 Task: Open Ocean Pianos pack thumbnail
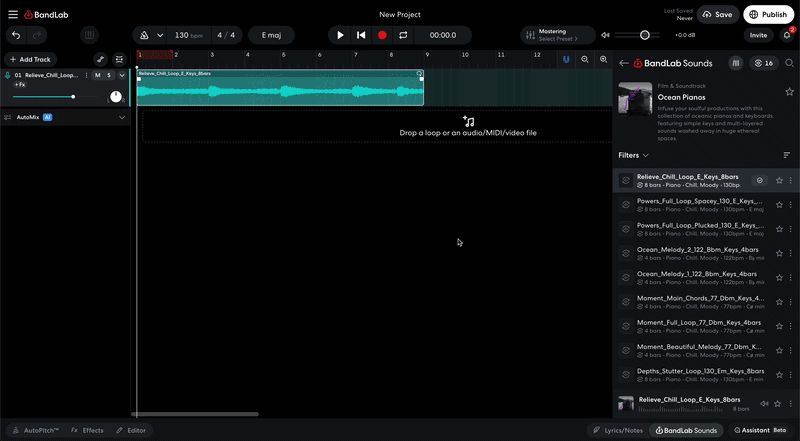click(x=635, y=99)
